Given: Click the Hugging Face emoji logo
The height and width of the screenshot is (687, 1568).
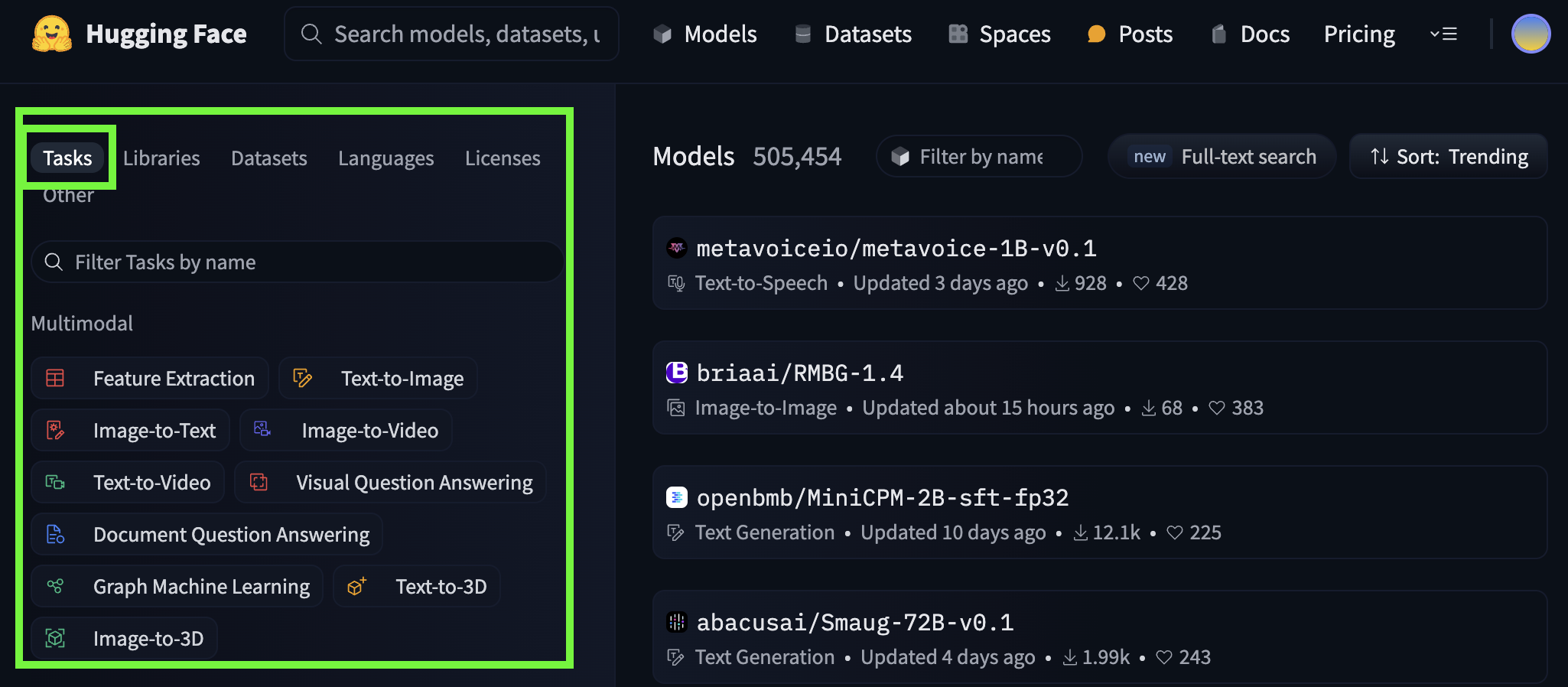Looking at the screenshot, I should 52,34.
